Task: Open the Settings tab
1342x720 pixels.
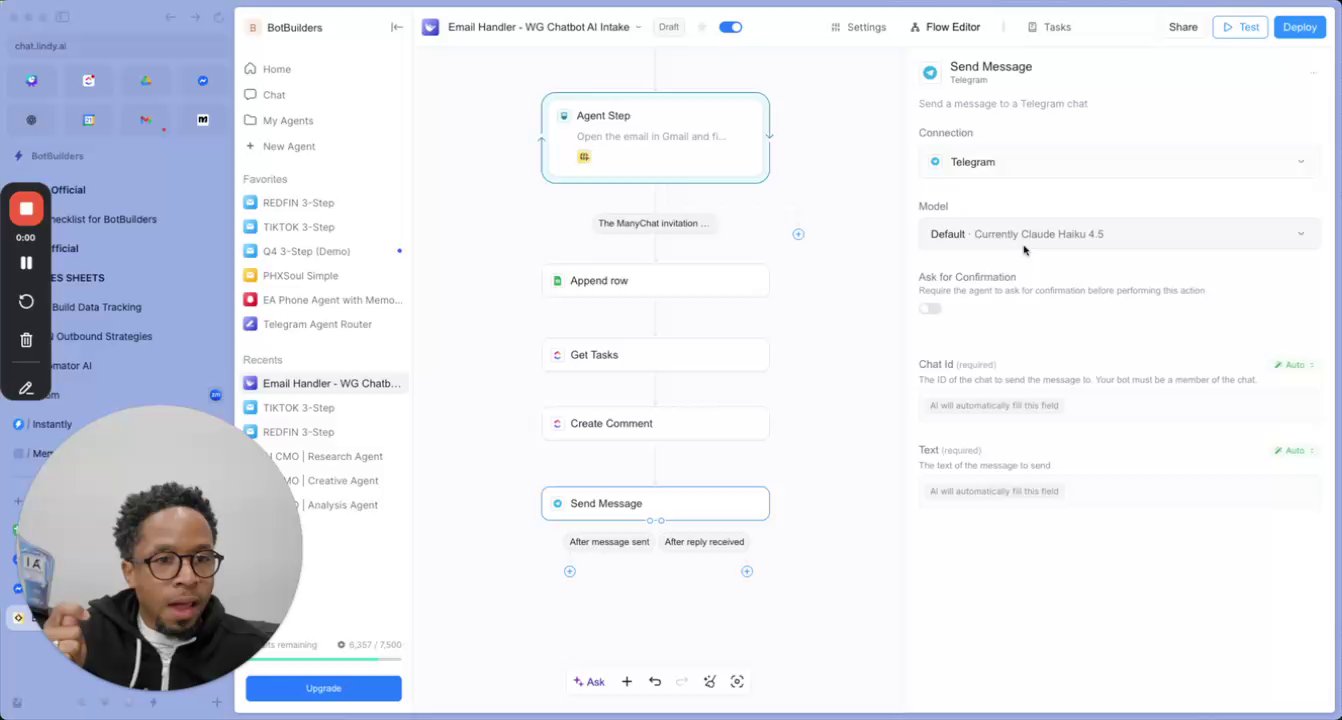Action: (858, 27)
